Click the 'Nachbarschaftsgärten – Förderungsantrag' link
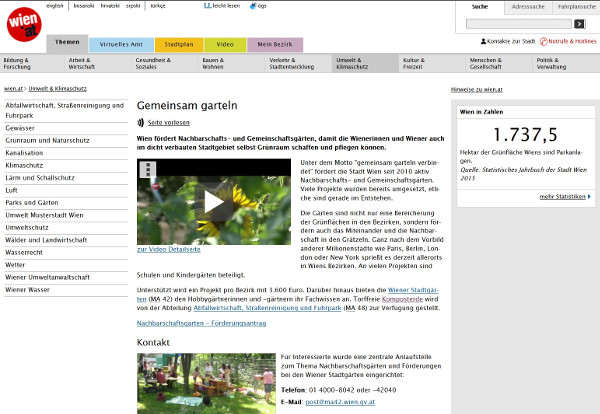The image size is (600, 414). click(x=203, y=323)
